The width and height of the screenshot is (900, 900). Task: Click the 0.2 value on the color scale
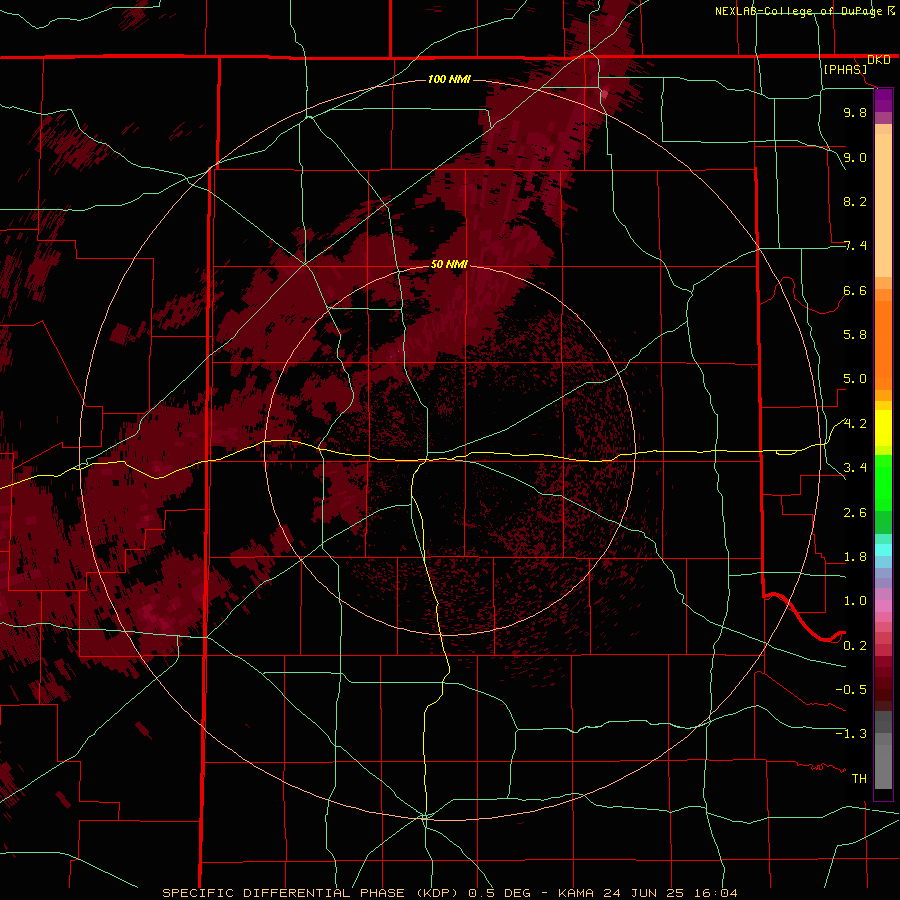855,646
